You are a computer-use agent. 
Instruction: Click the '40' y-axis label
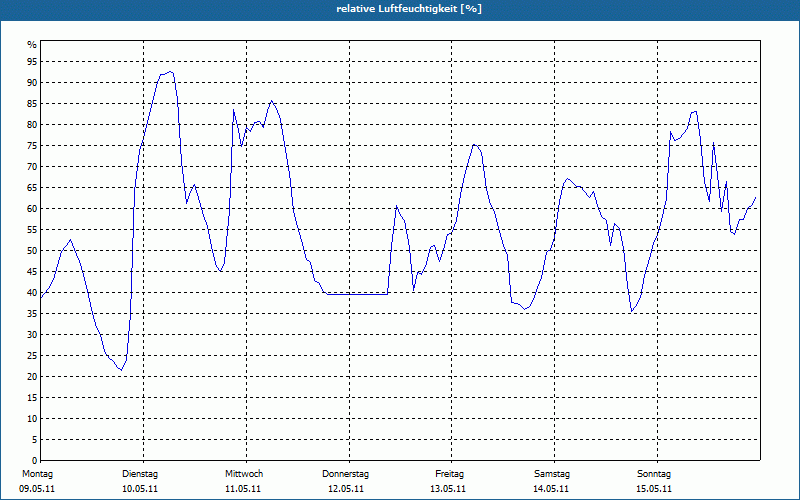click(x=32, y=292)
